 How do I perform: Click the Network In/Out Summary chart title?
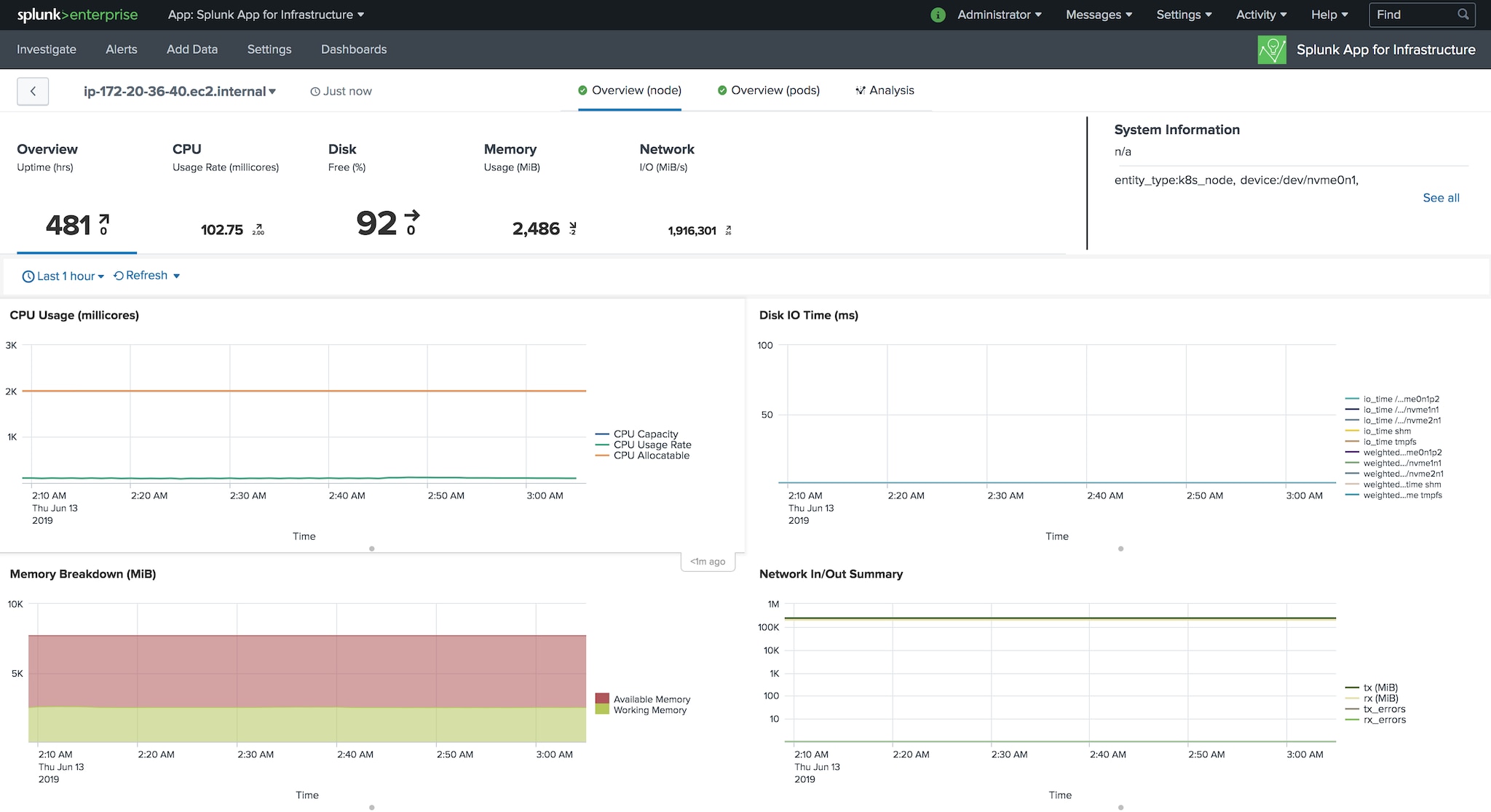pos(831,574)
